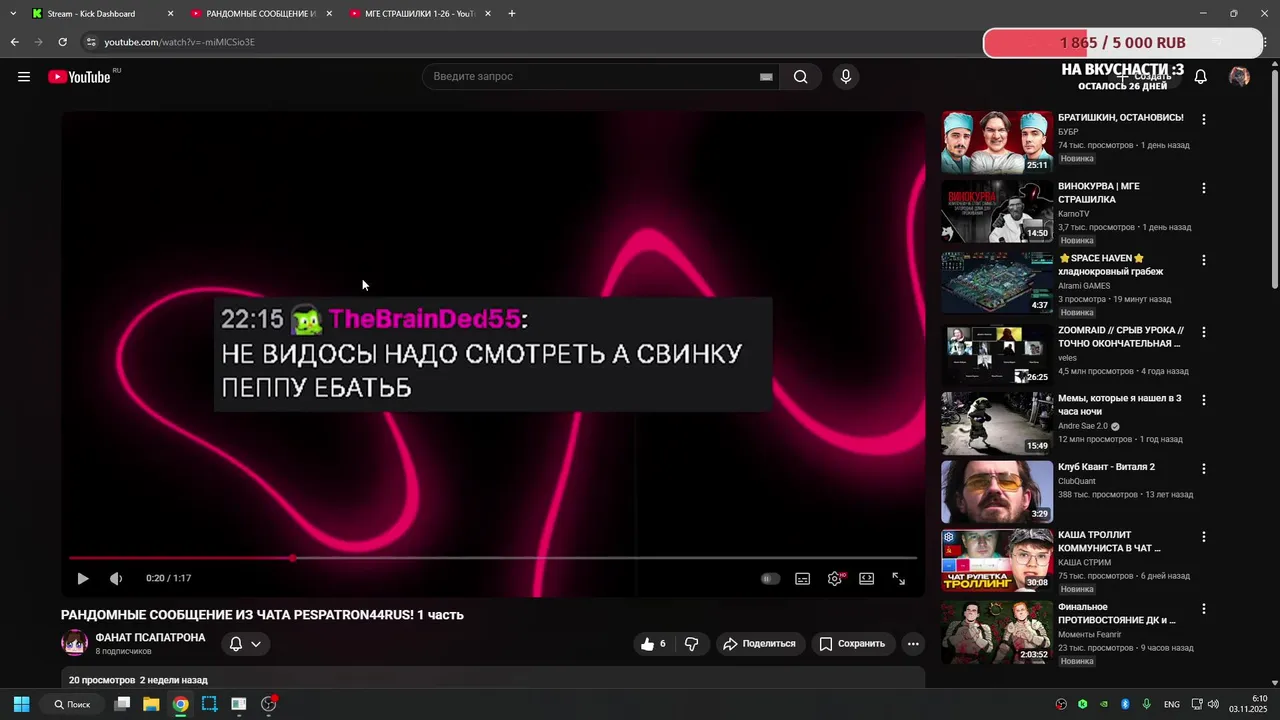The height and width of the screenshot is (720, 1280).
Task: Click the KarnoTV channel name
Action: (1074, 214)
